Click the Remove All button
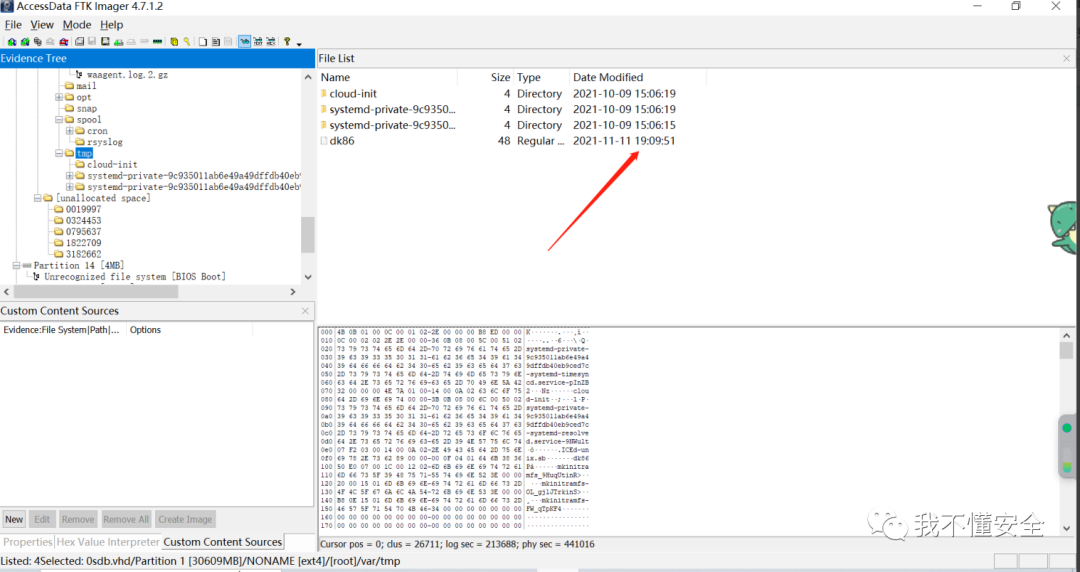 pos(125,520)
